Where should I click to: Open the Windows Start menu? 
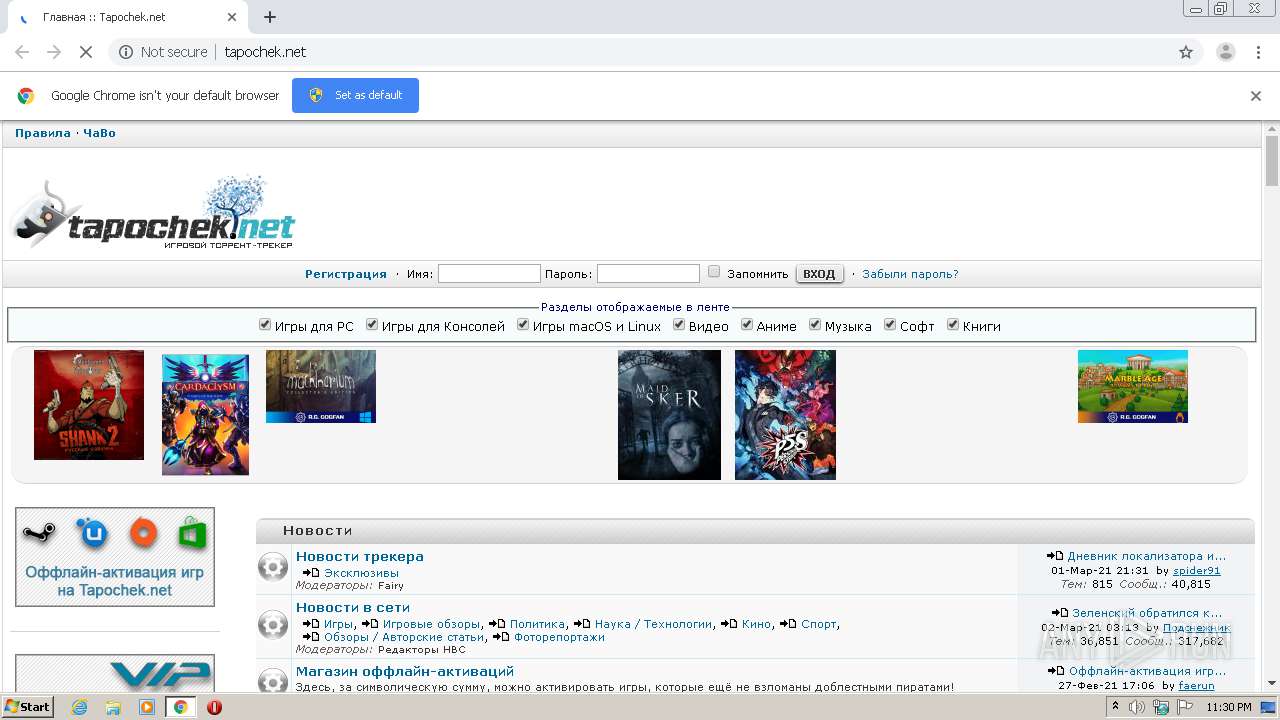(x=28, y=707)
